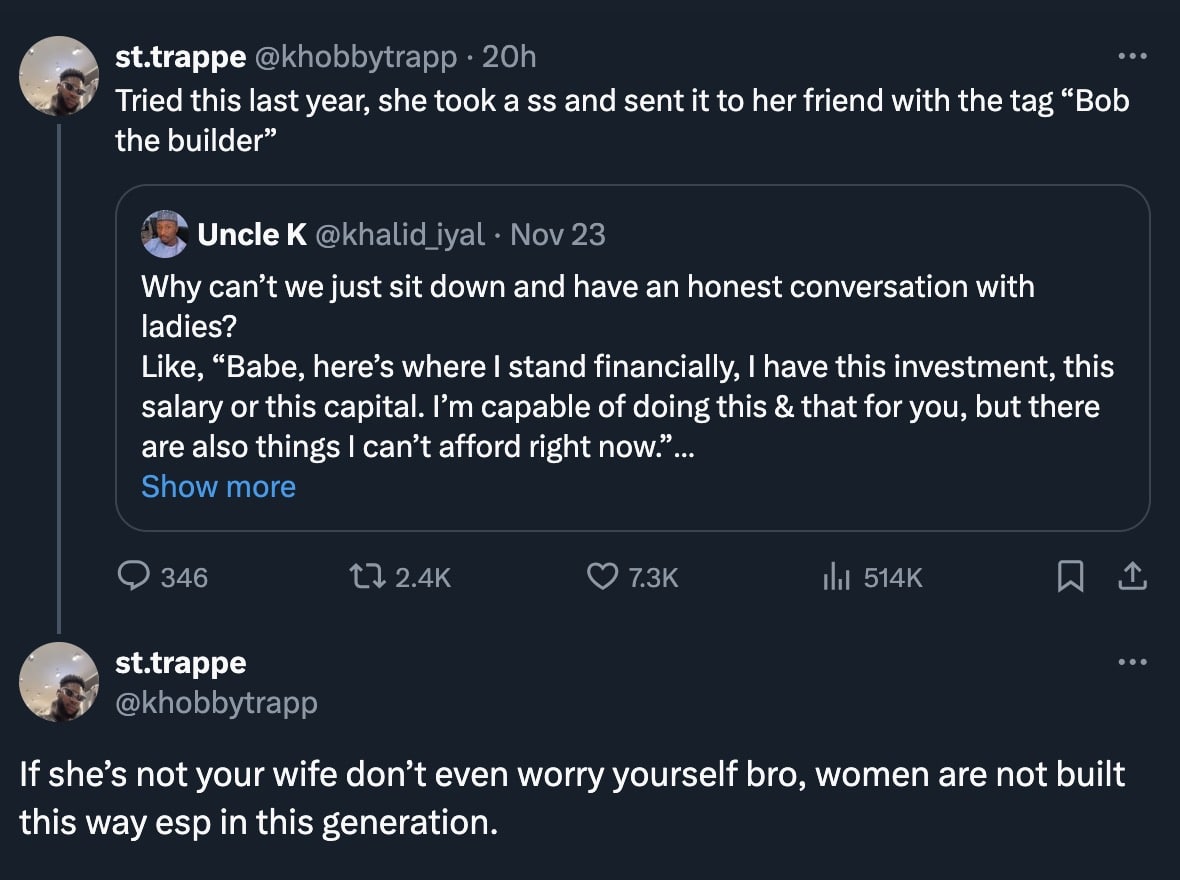This screenshot has height=880, width=1180.
Task: Click the @khobbytrapp handle beside 20h
Action: coord(356,57)
